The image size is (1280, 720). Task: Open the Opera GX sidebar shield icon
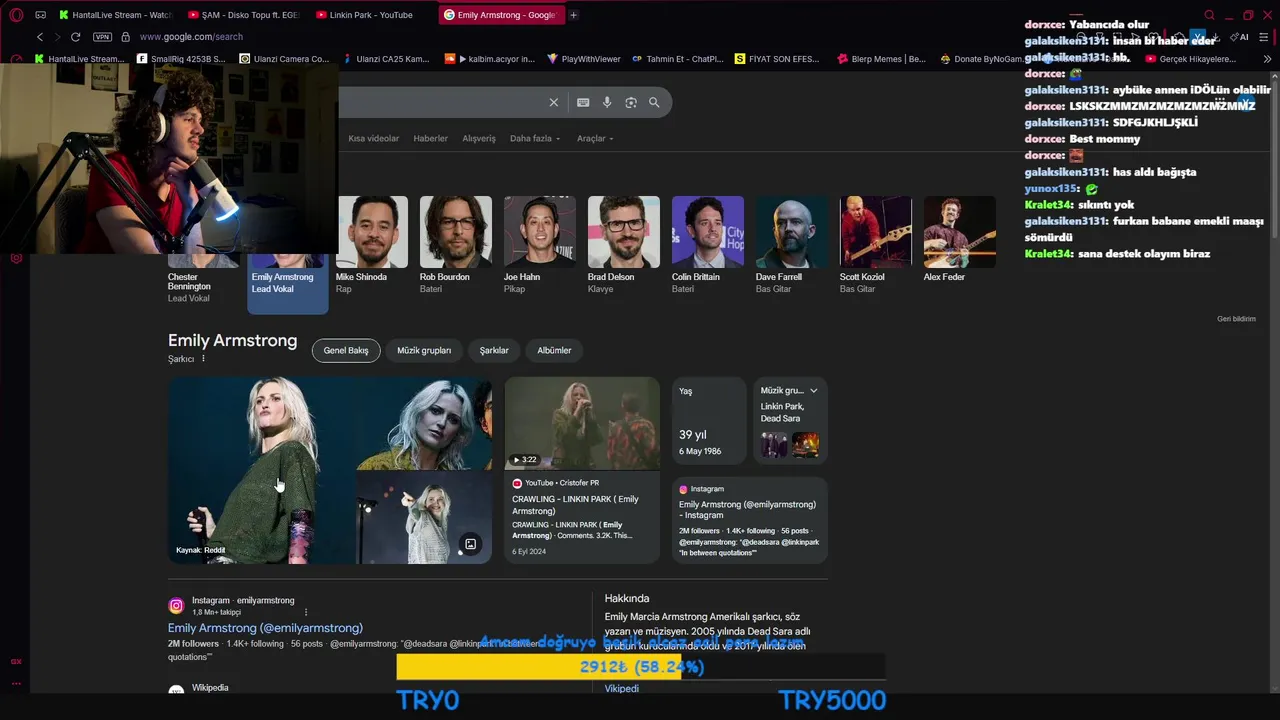click(x=16, y=259)
